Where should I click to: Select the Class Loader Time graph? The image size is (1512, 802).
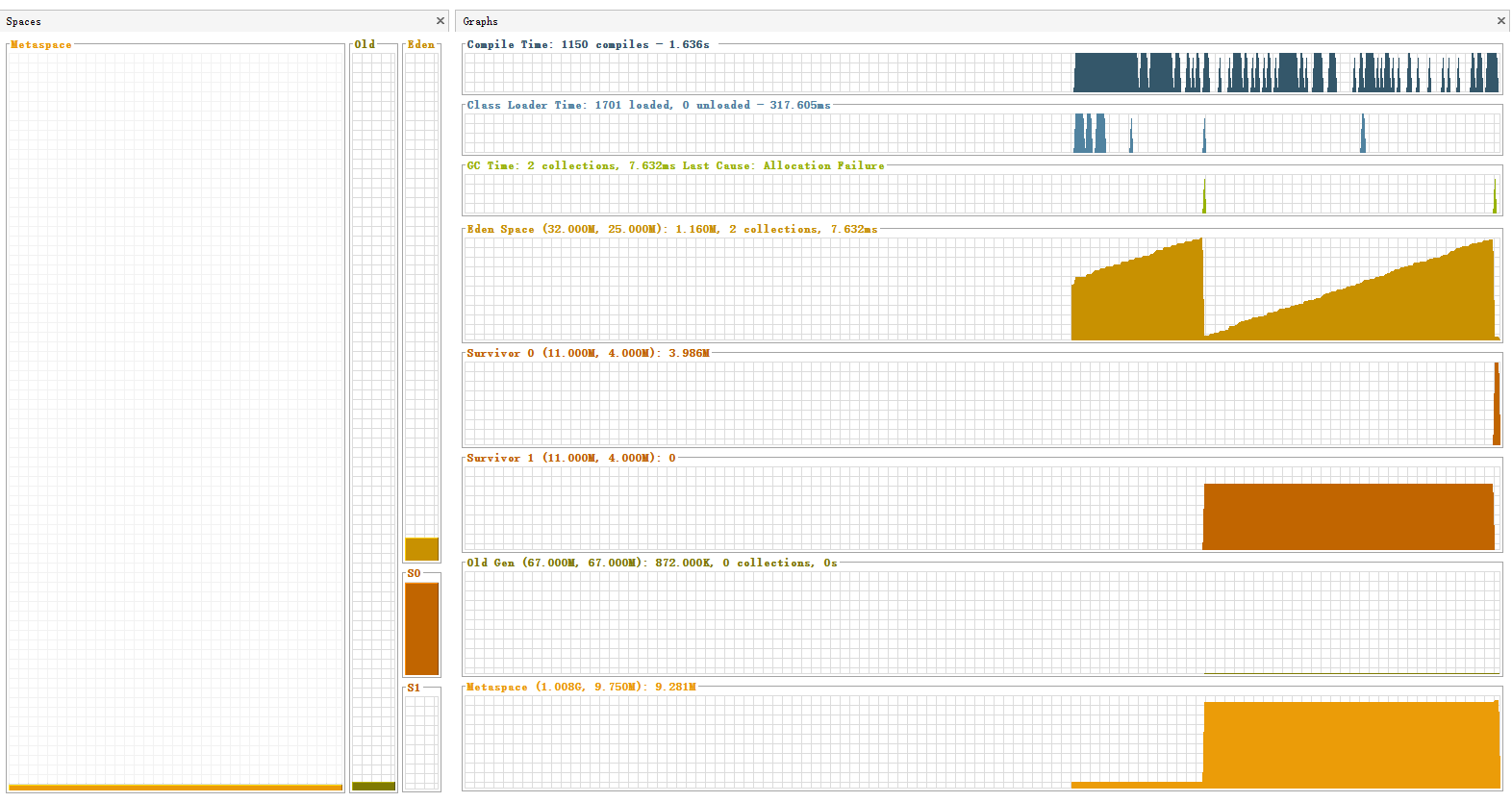click(981, 134)
